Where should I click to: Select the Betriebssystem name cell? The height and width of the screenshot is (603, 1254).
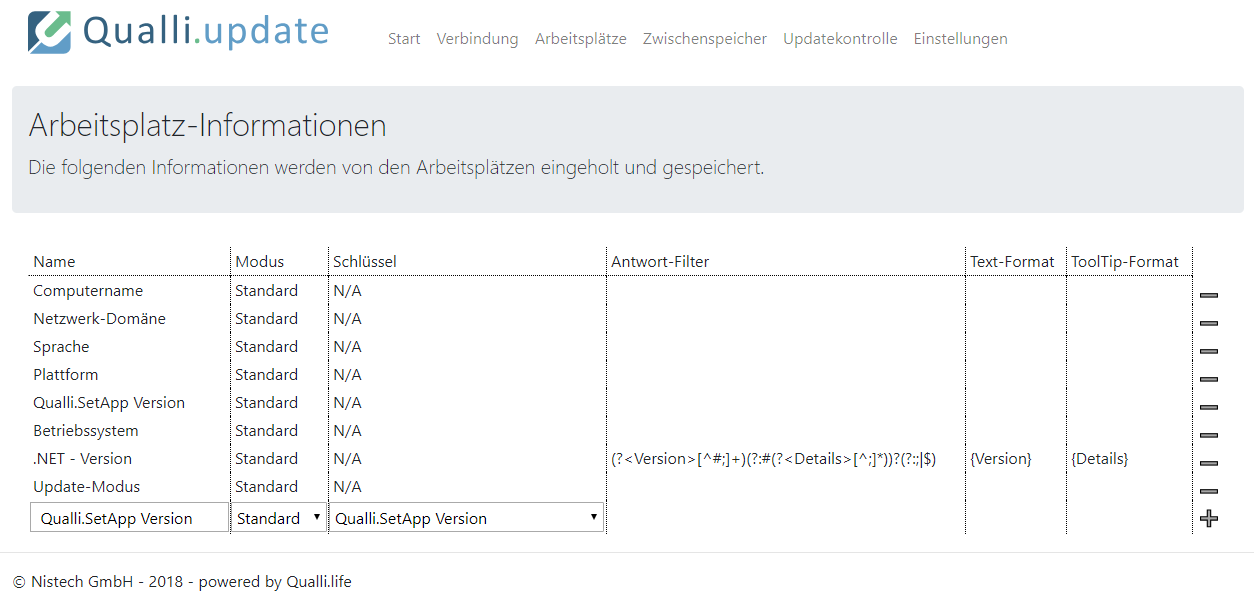pos(86,431)
